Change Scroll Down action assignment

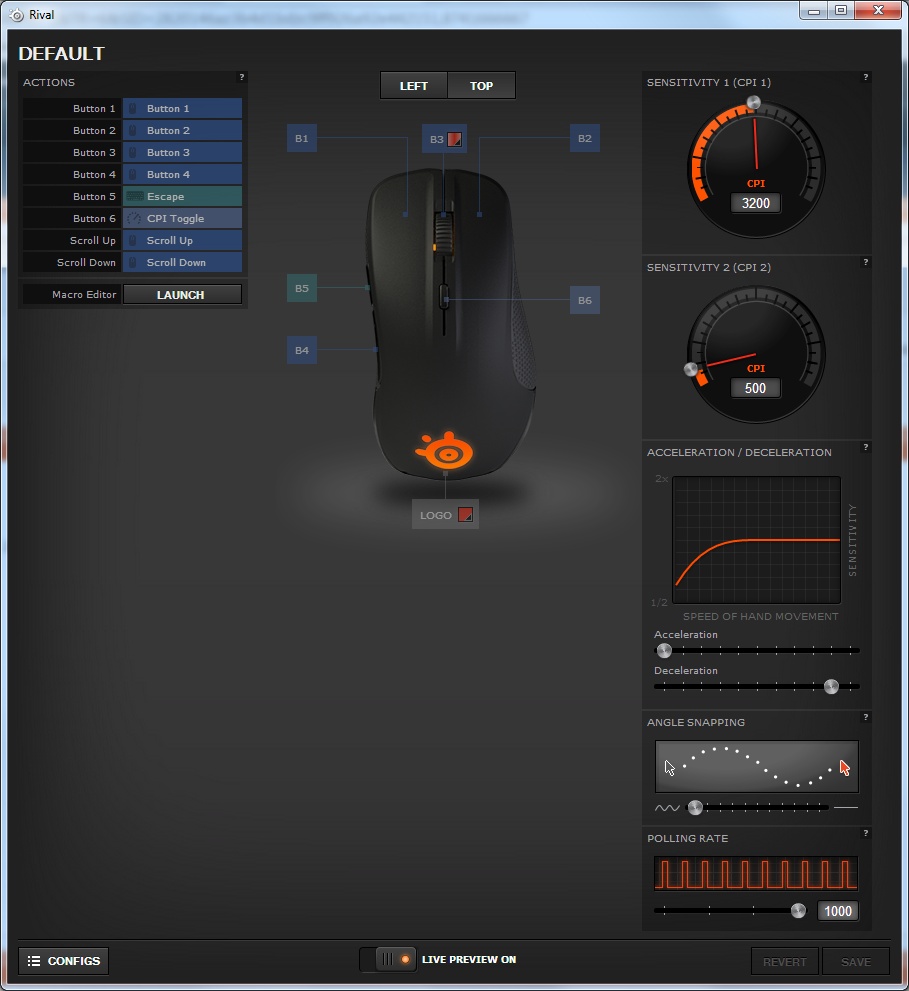point(182,262)
